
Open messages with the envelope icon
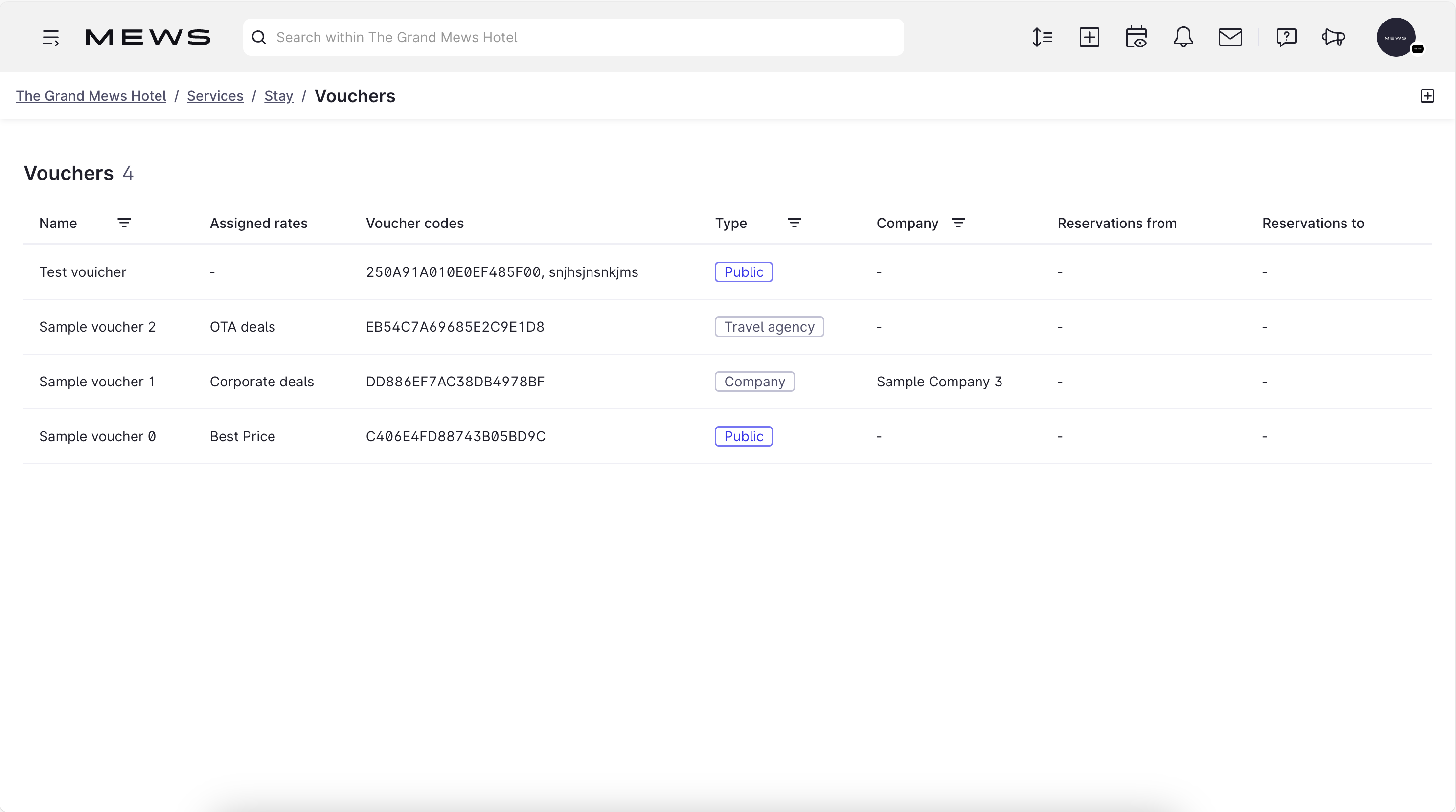pos(1230,37)
